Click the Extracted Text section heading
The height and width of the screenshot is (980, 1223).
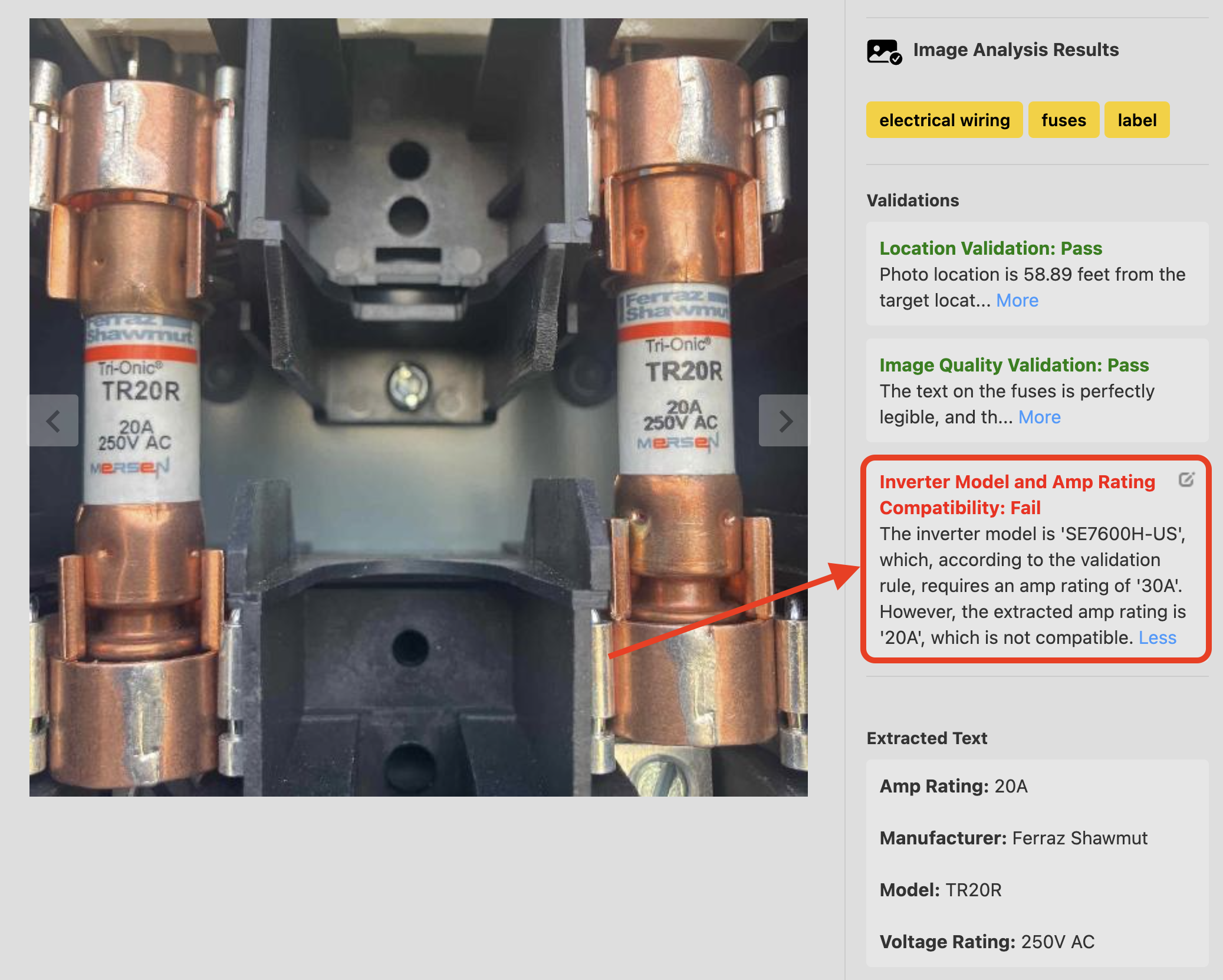point(926,738)
